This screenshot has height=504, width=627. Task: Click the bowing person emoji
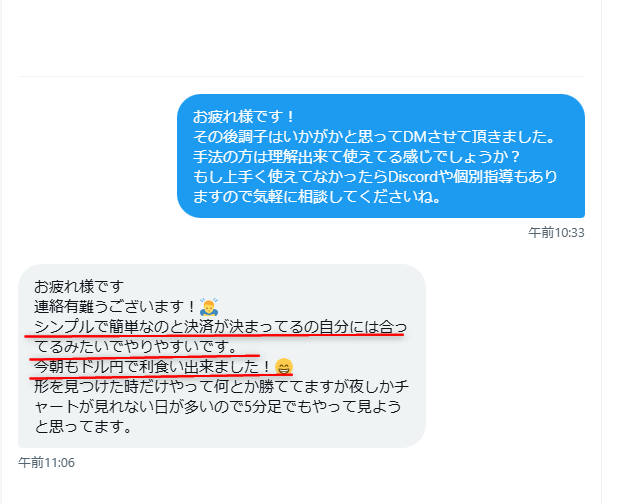pos(209,307)
